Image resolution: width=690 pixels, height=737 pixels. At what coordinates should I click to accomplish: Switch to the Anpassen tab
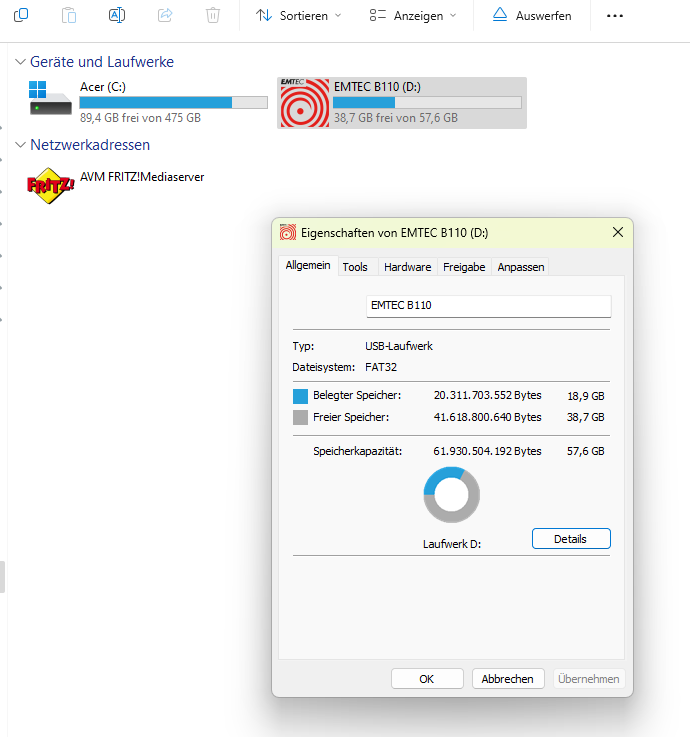point(521,267)
